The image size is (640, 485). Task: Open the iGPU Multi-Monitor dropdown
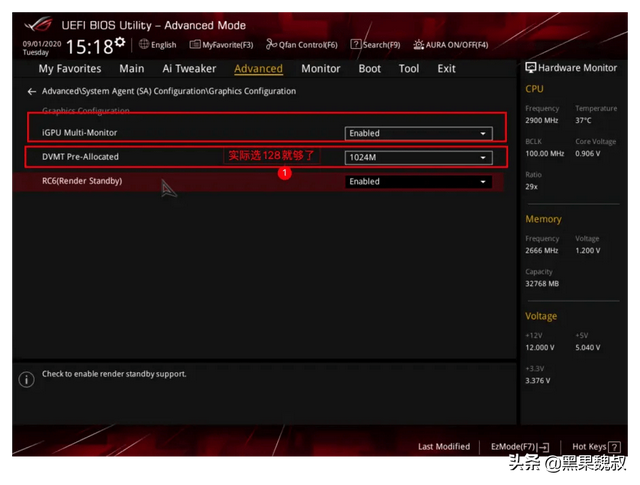(418, 133)
